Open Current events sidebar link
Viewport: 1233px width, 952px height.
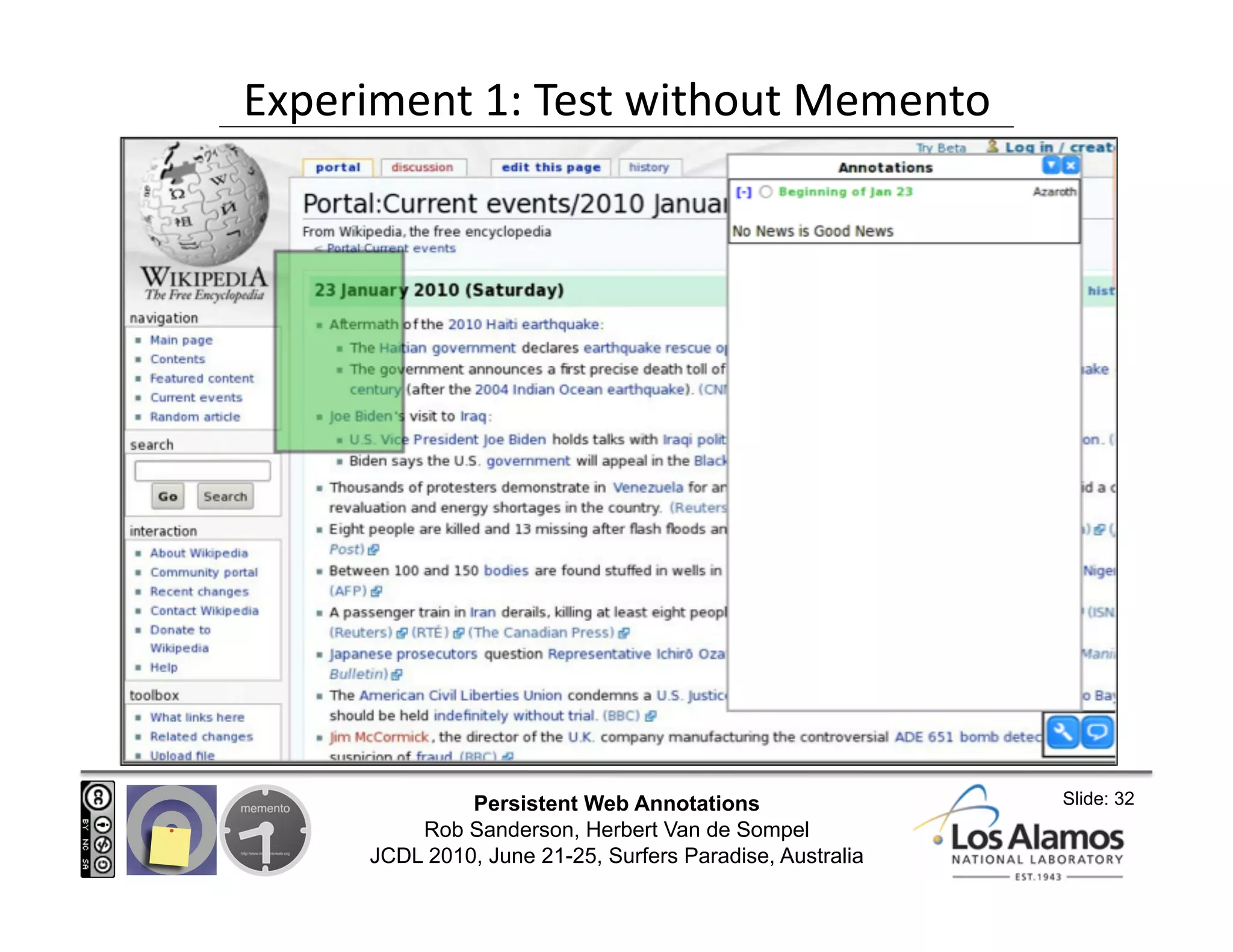[196, 398]
